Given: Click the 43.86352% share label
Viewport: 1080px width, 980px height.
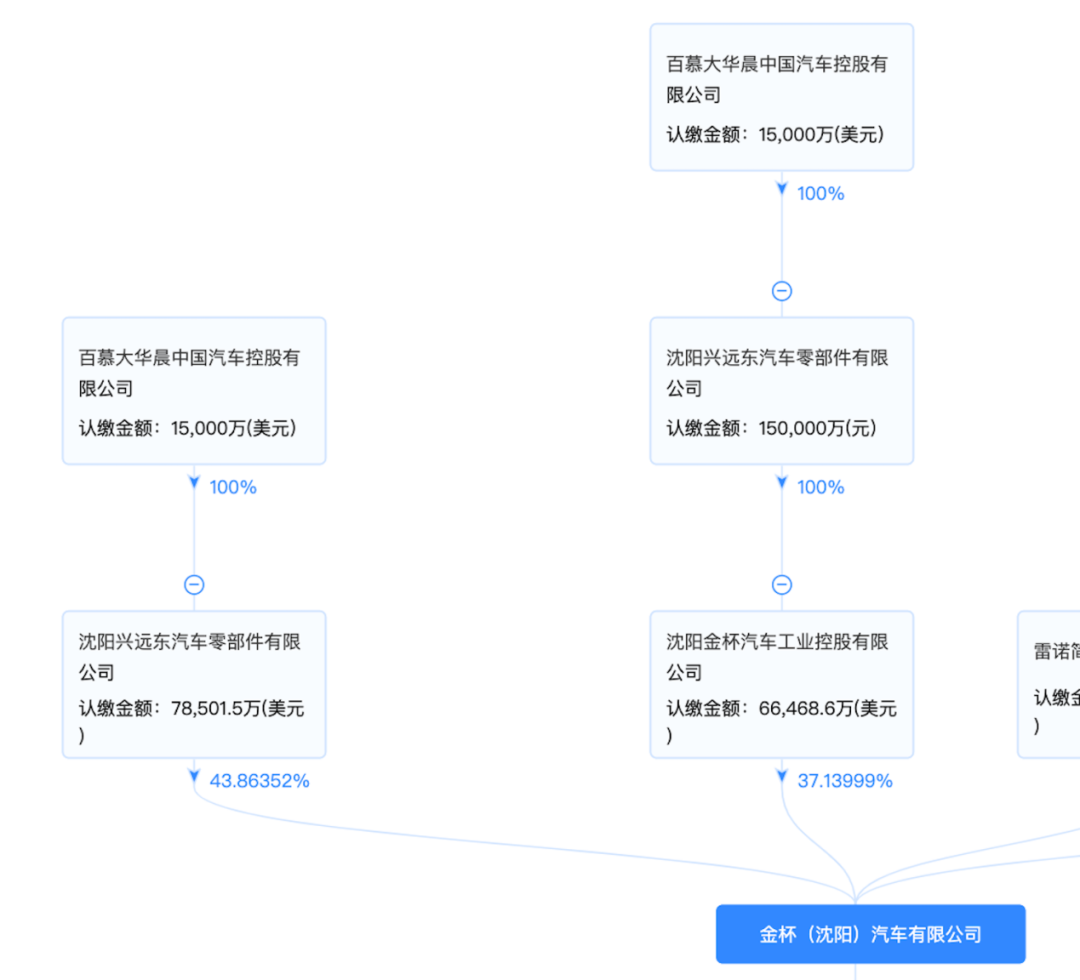Looking at the screenshot, I should tap(260, 781).
